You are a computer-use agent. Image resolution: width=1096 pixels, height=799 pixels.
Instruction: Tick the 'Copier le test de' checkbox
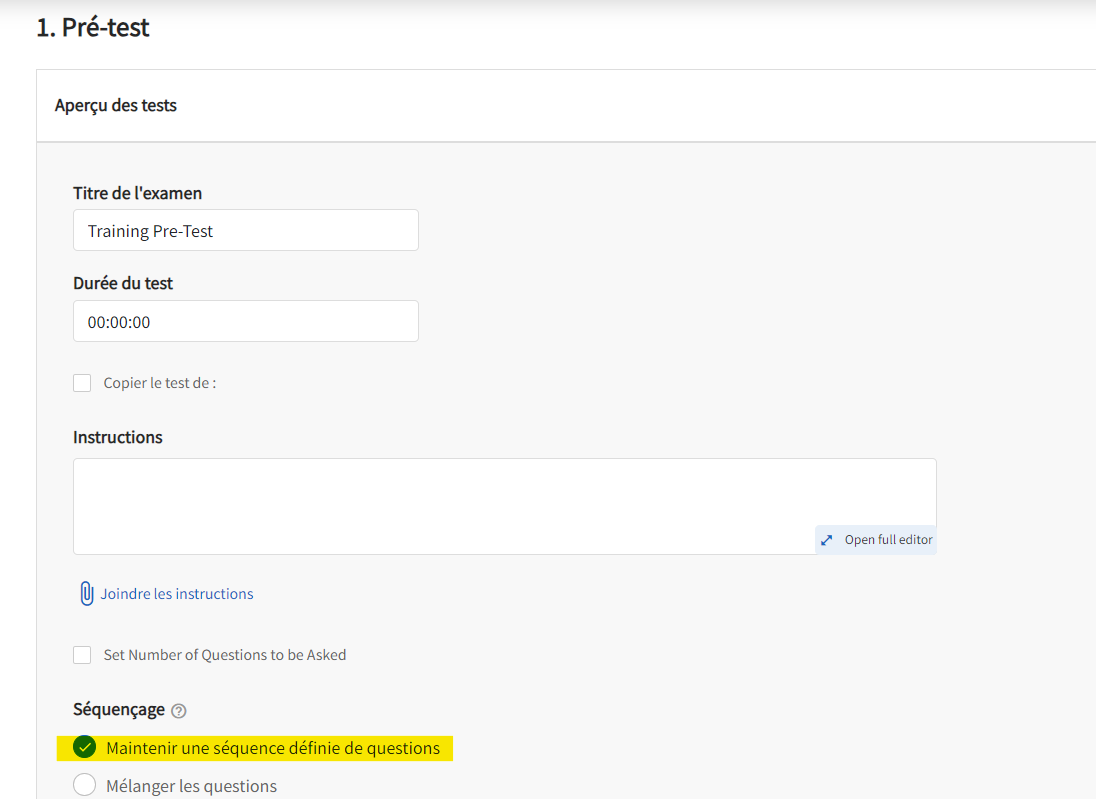(82, 383)
